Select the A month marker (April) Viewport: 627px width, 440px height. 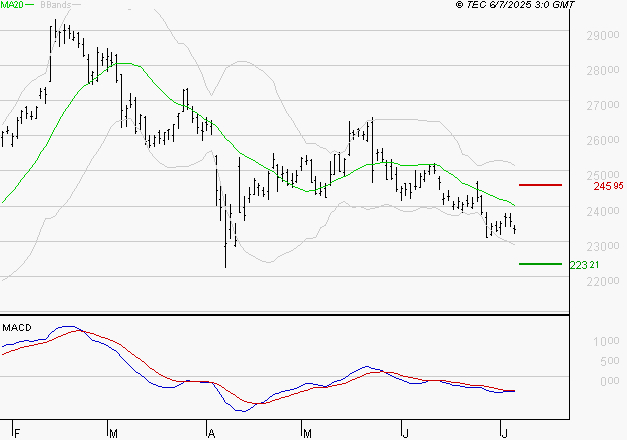212,433
